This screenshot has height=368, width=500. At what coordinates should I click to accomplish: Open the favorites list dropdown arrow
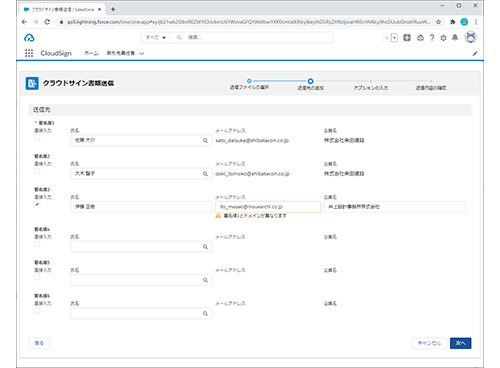coord(394,38)
